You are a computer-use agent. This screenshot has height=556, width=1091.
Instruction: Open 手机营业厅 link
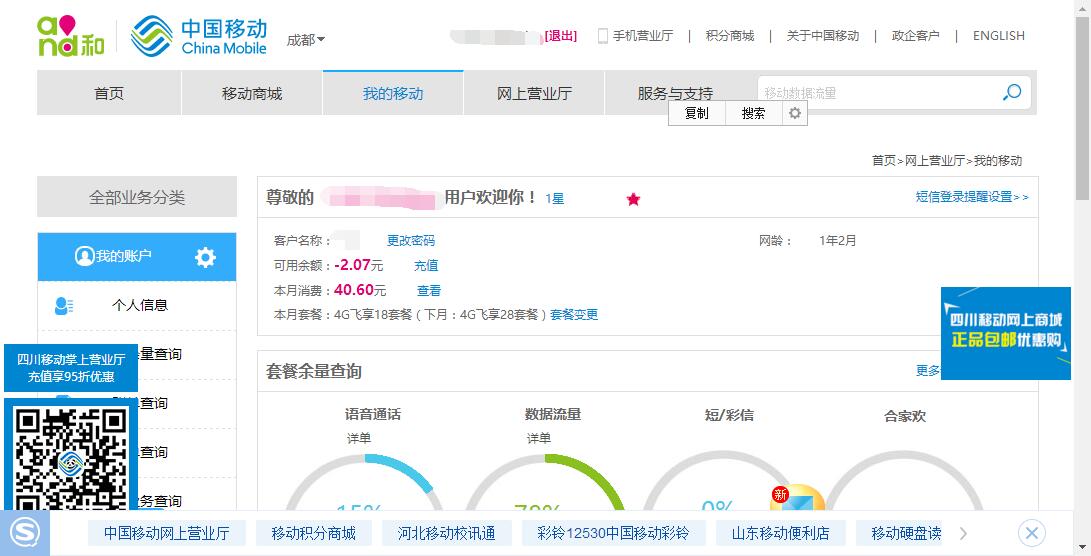tap(643, 35)
